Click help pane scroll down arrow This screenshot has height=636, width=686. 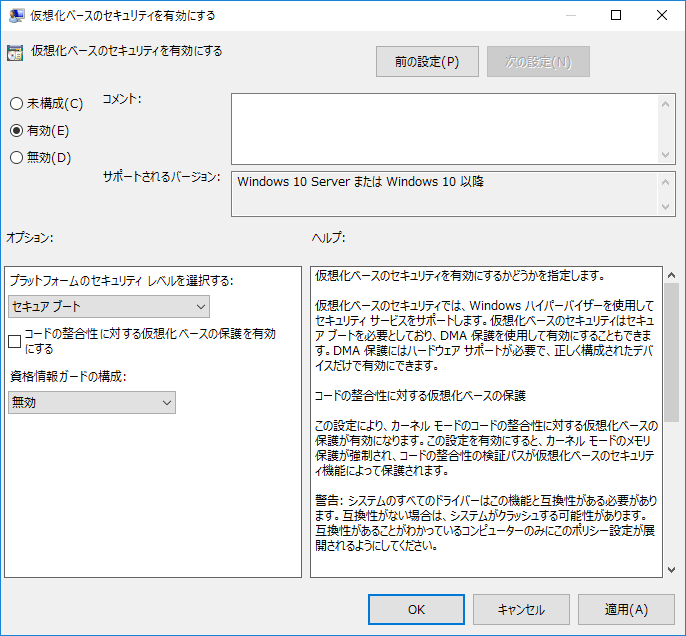coord(672,570)
